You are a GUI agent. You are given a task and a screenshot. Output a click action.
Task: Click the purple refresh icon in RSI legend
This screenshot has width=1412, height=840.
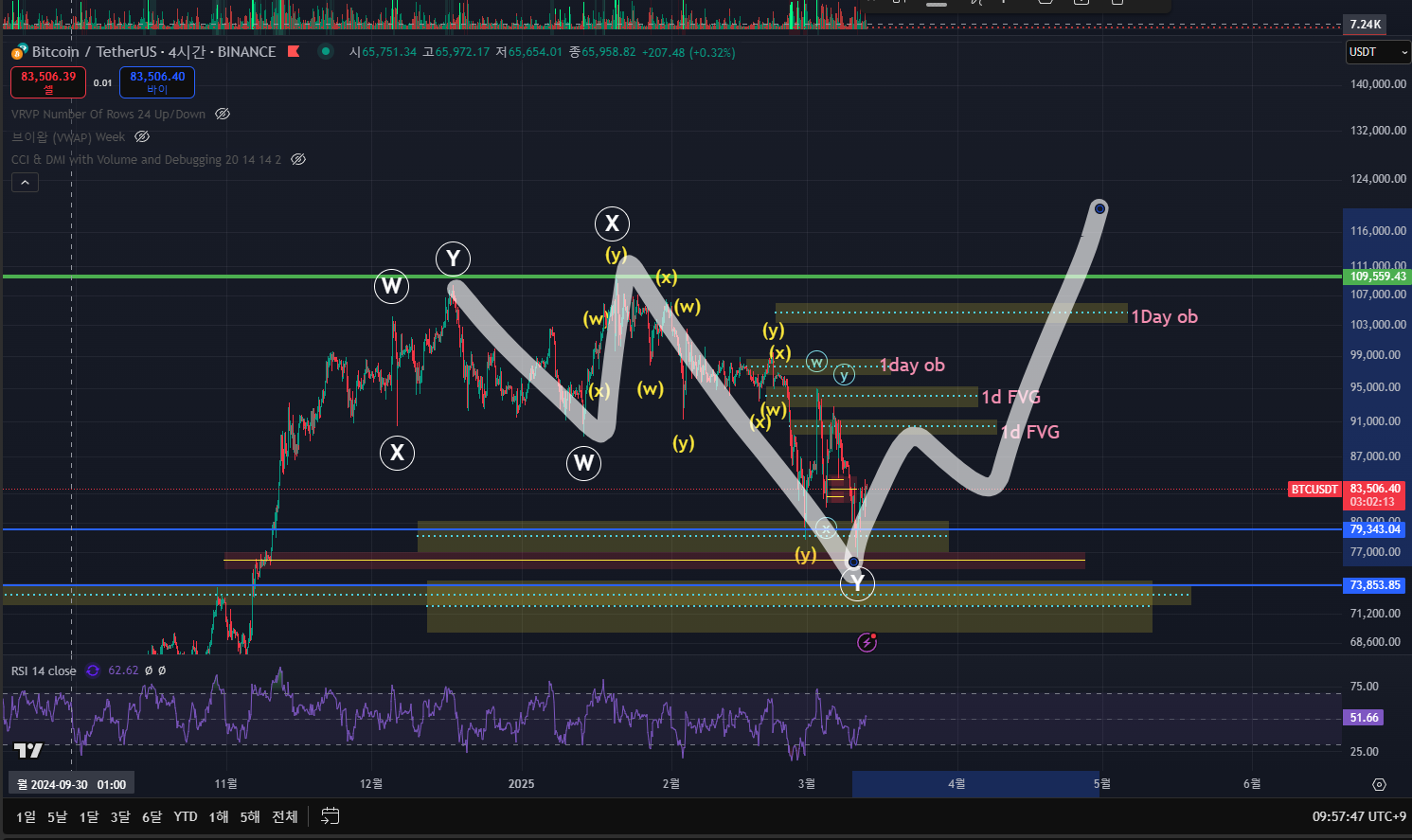tap(93, 670)
